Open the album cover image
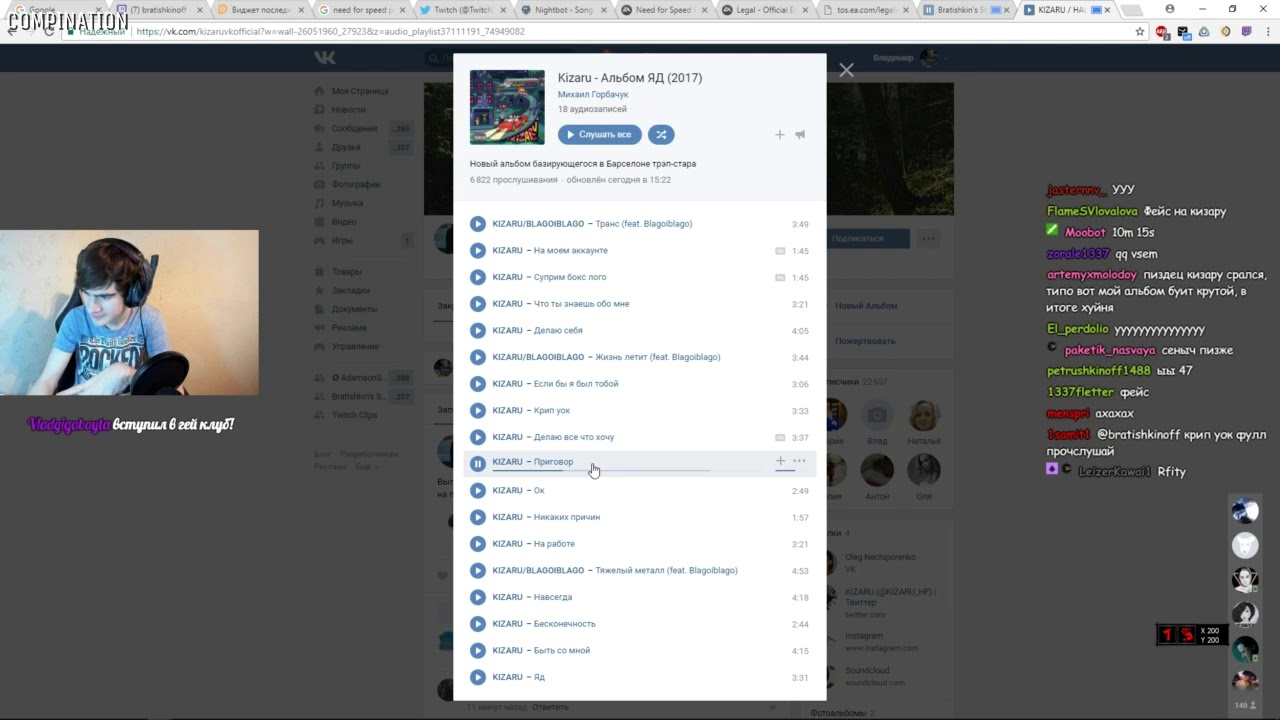The width and height of the screenshot is (1280, 720). click(x=507, y=107)
